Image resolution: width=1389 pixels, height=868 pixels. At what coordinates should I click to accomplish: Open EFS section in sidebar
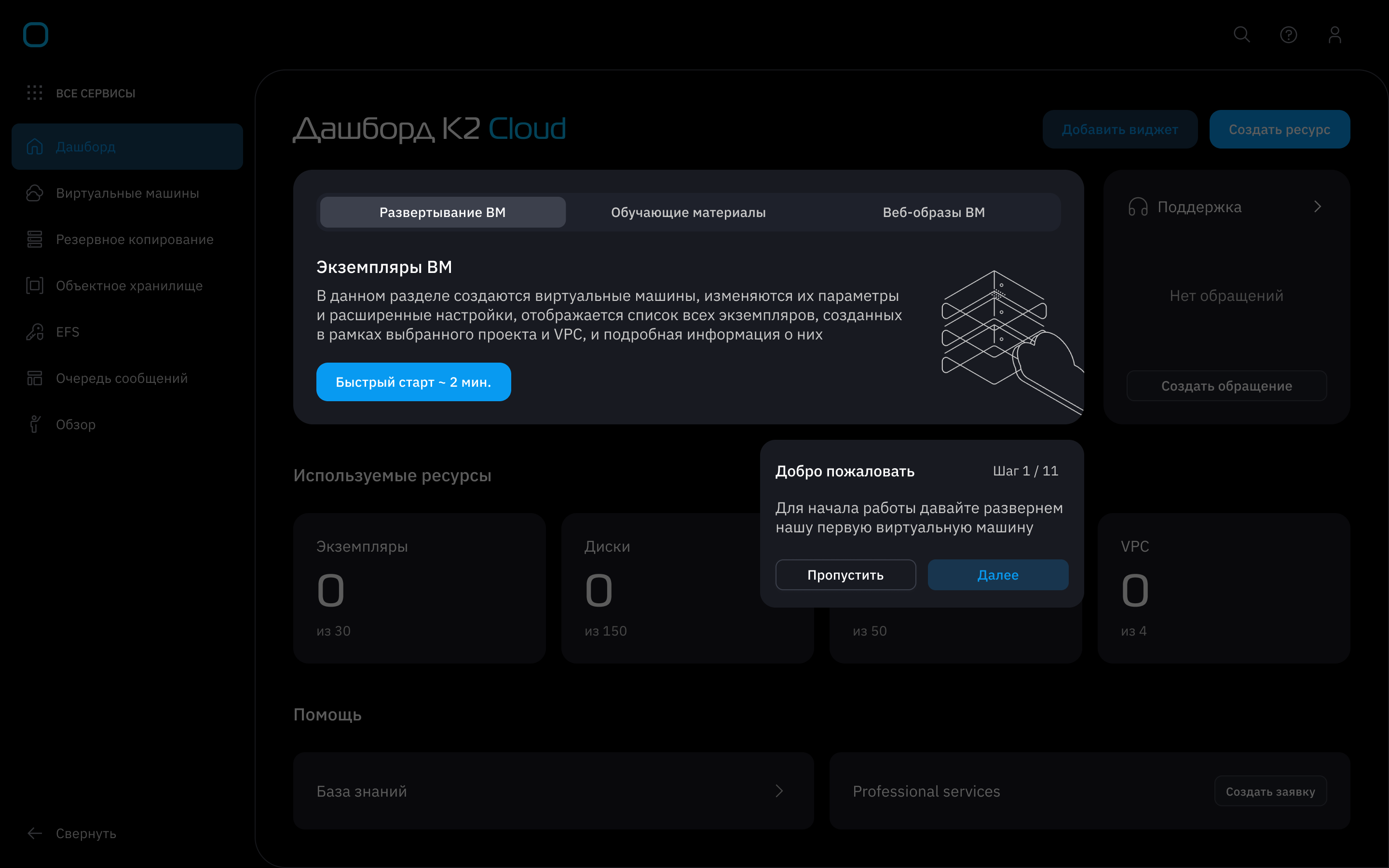tap(127, 332)
